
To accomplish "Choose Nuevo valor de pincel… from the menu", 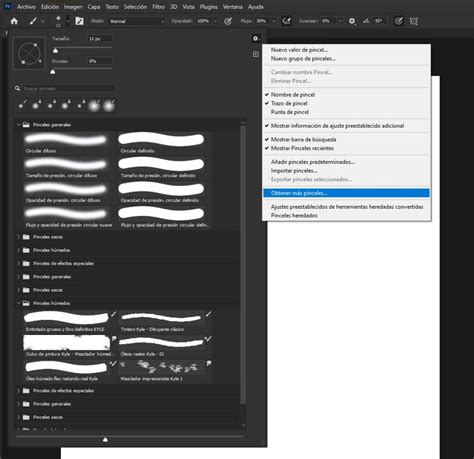I will [299, 50].
